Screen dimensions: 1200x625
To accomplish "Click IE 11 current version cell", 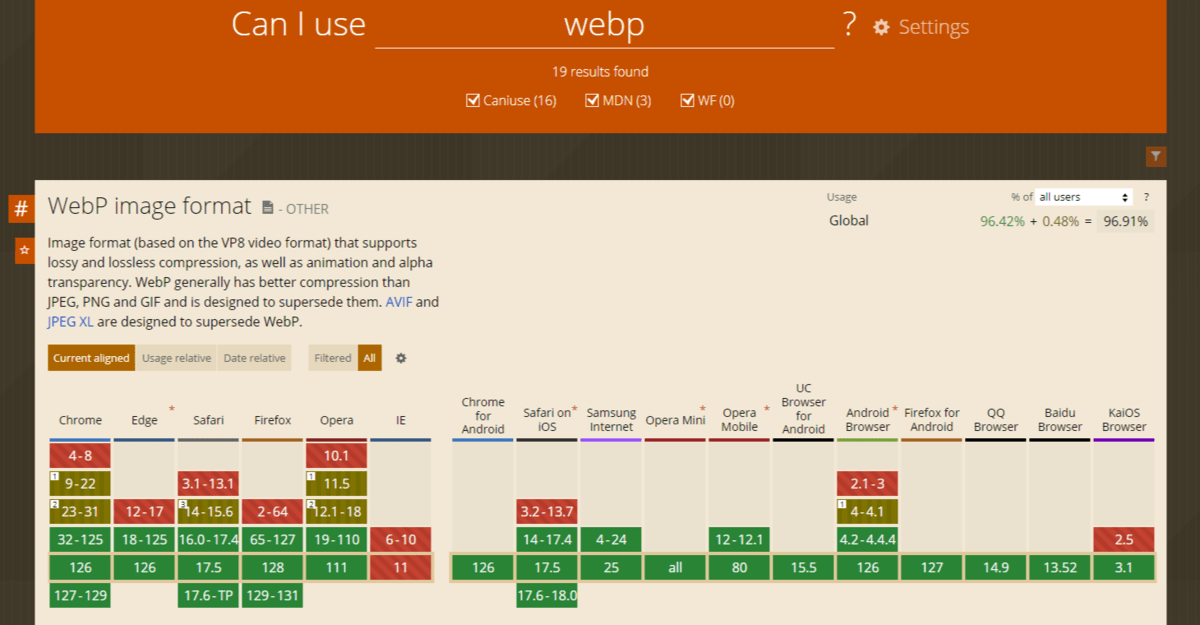I will (401, 568).
